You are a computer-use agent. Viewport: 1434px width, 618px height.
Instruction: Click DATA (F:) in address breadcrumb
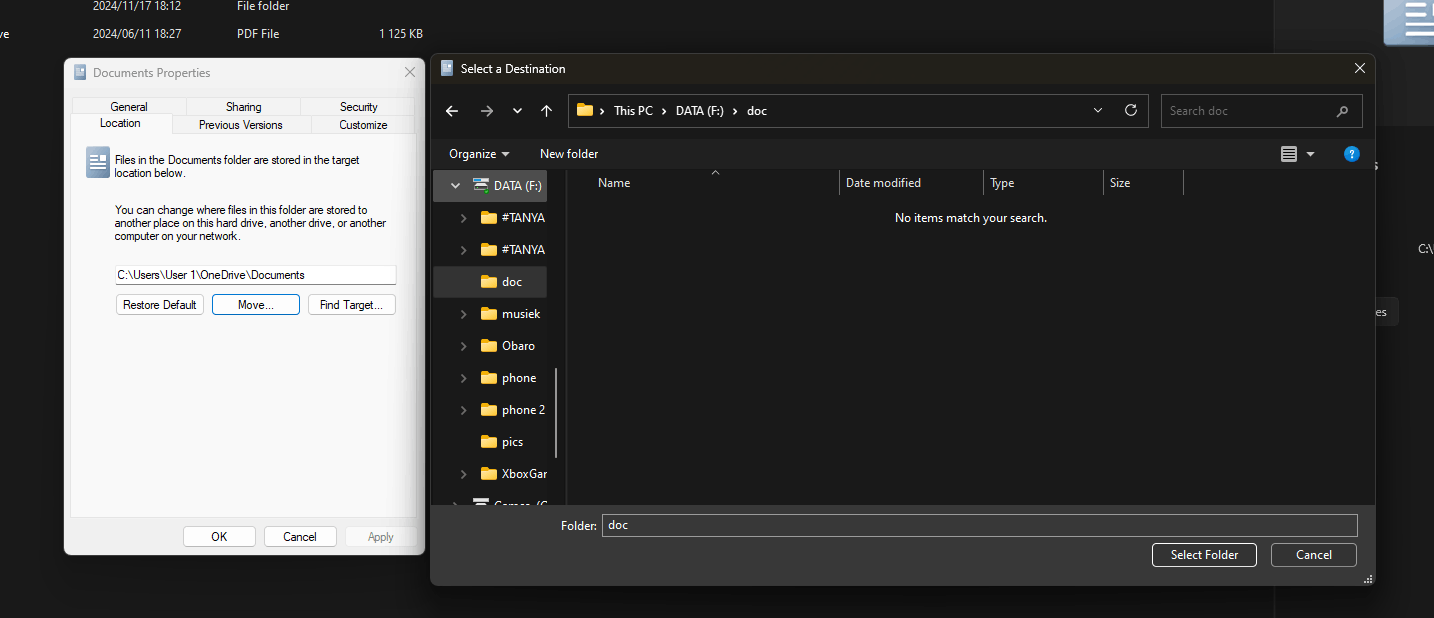(x=700, y=111)
